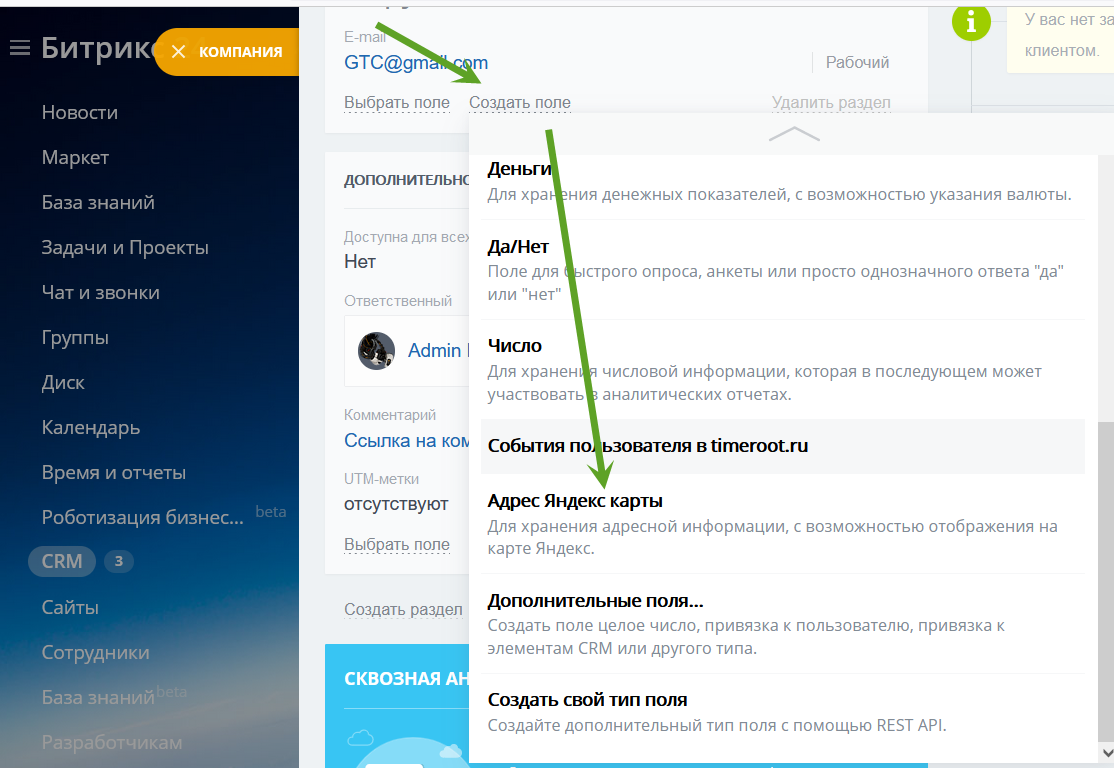Open Чат и звонки section
This screenshot has height=768, width=1114.
pos(100,292)
